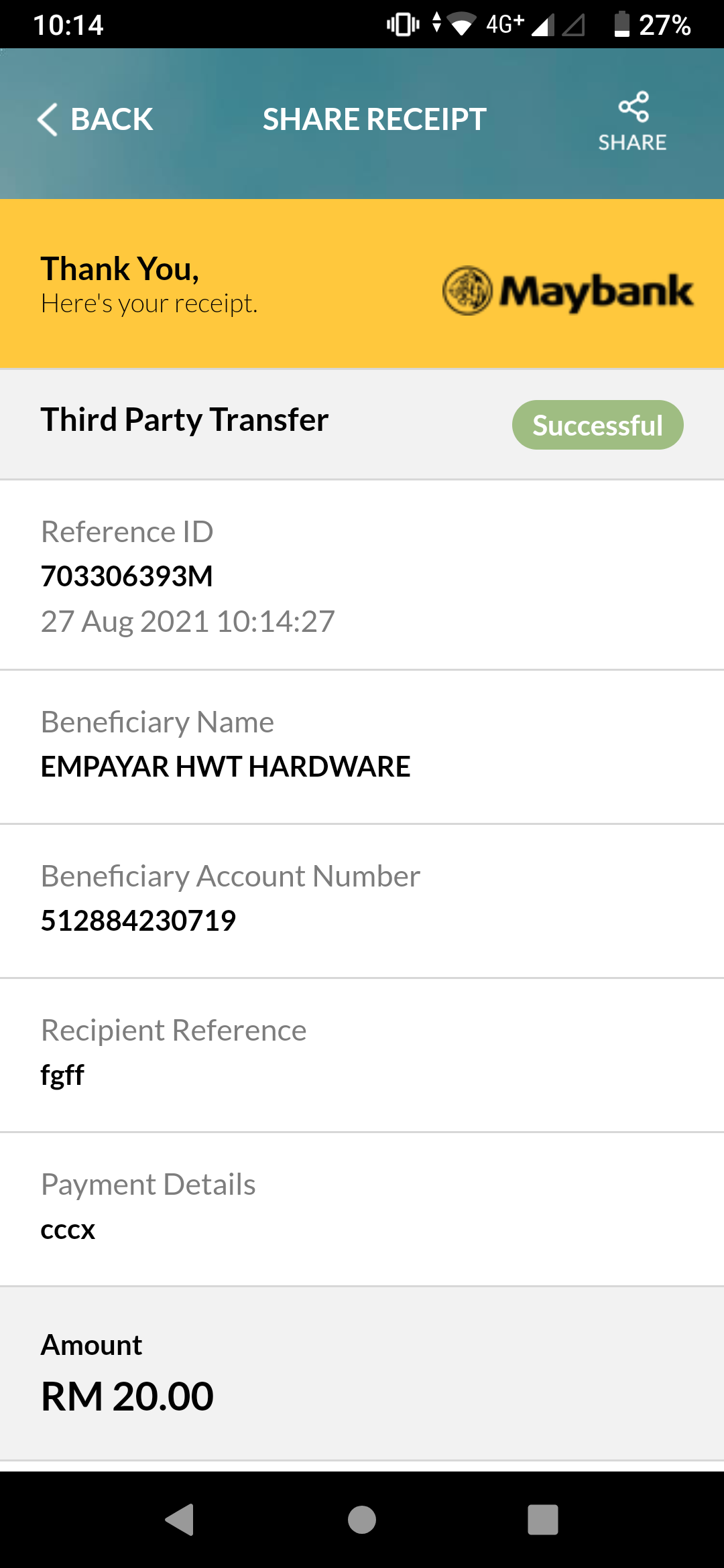Screen dimensions: 724x1568
Task: Tap Android recent apps square
Action: pyautogui.click(x=543, y=1519)
